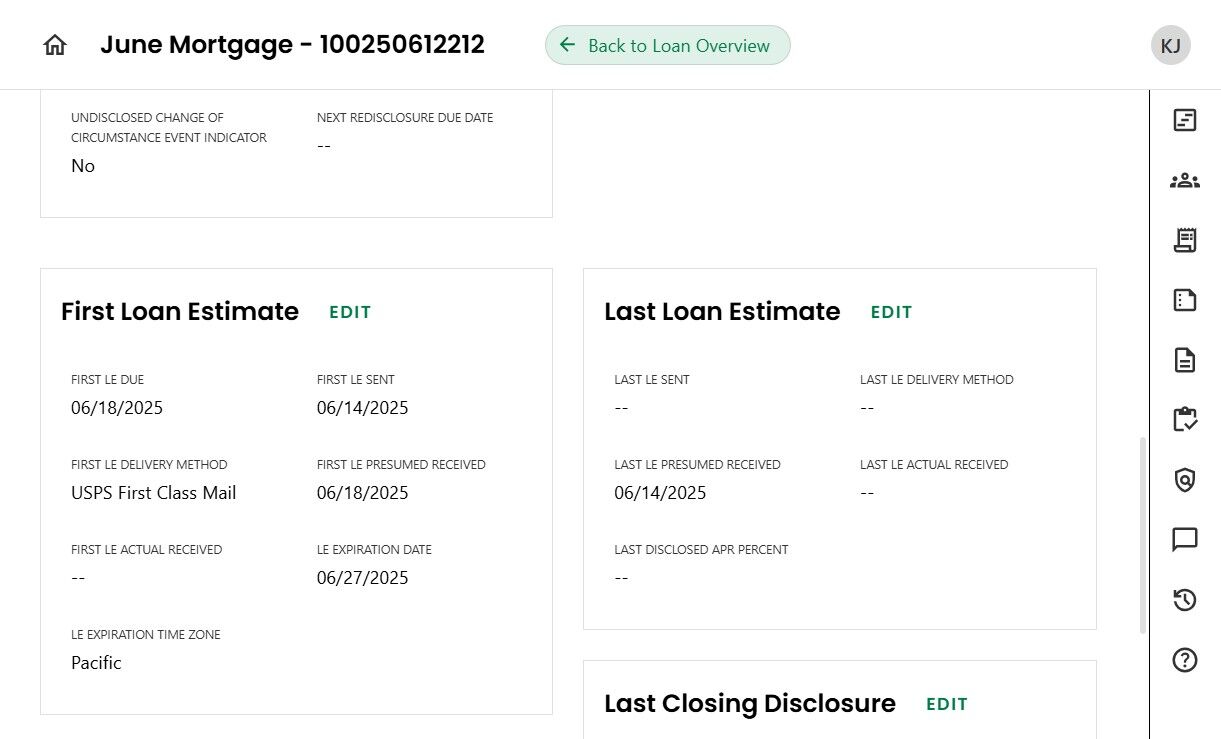Click the USPS First Class Mail value
Image resolution: width=1221 pixels, height=739 pixels.
pyautogui.click(x=154, y=493)
